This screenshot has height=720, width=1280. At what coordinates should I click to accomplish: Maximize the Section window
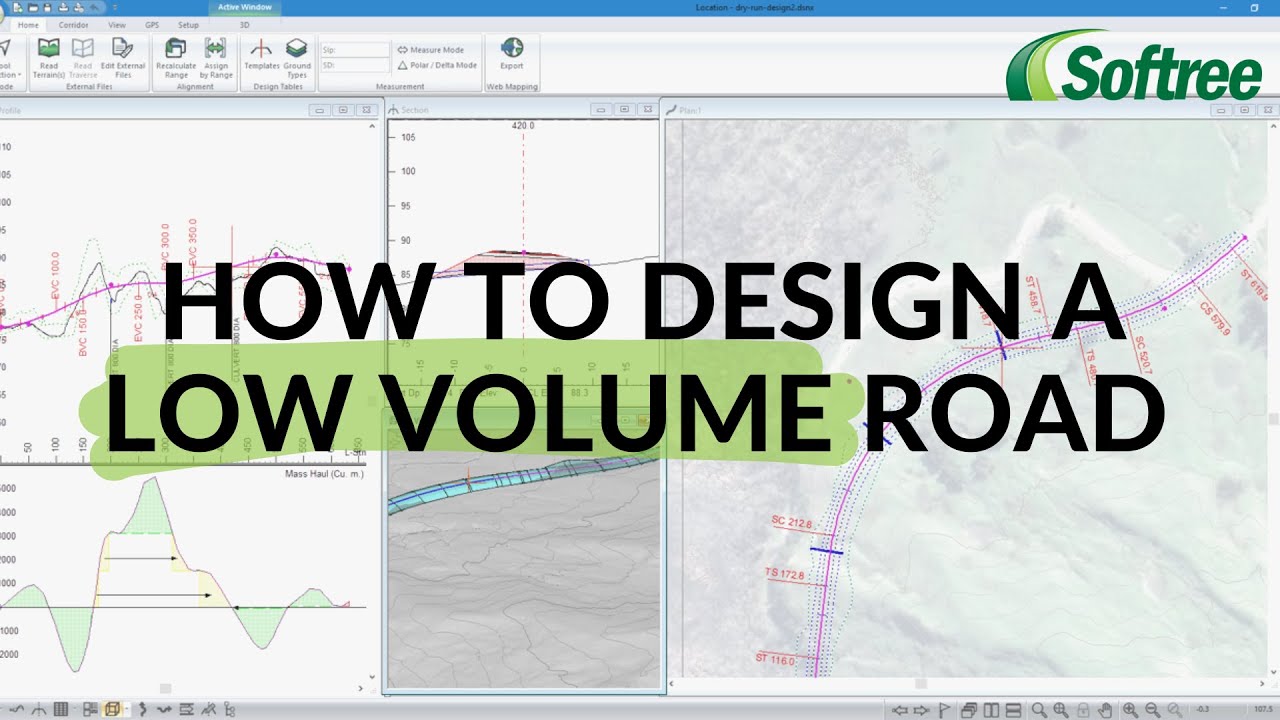coord(624,109)
